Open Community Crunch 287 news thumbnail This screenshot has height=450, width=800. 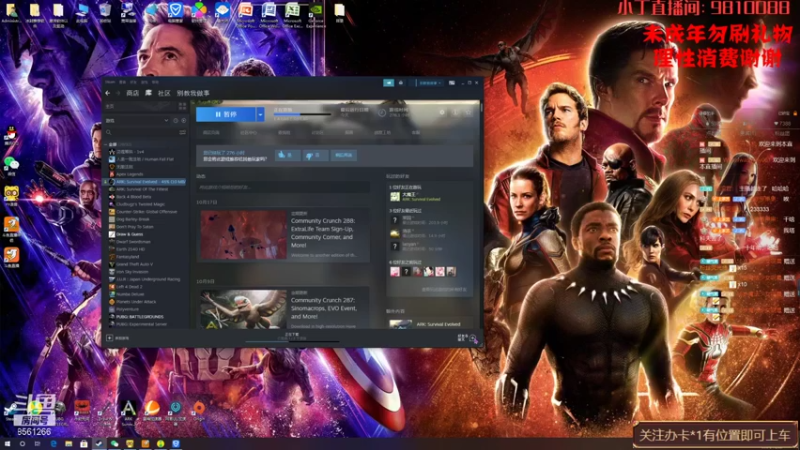tap(243, 309)
